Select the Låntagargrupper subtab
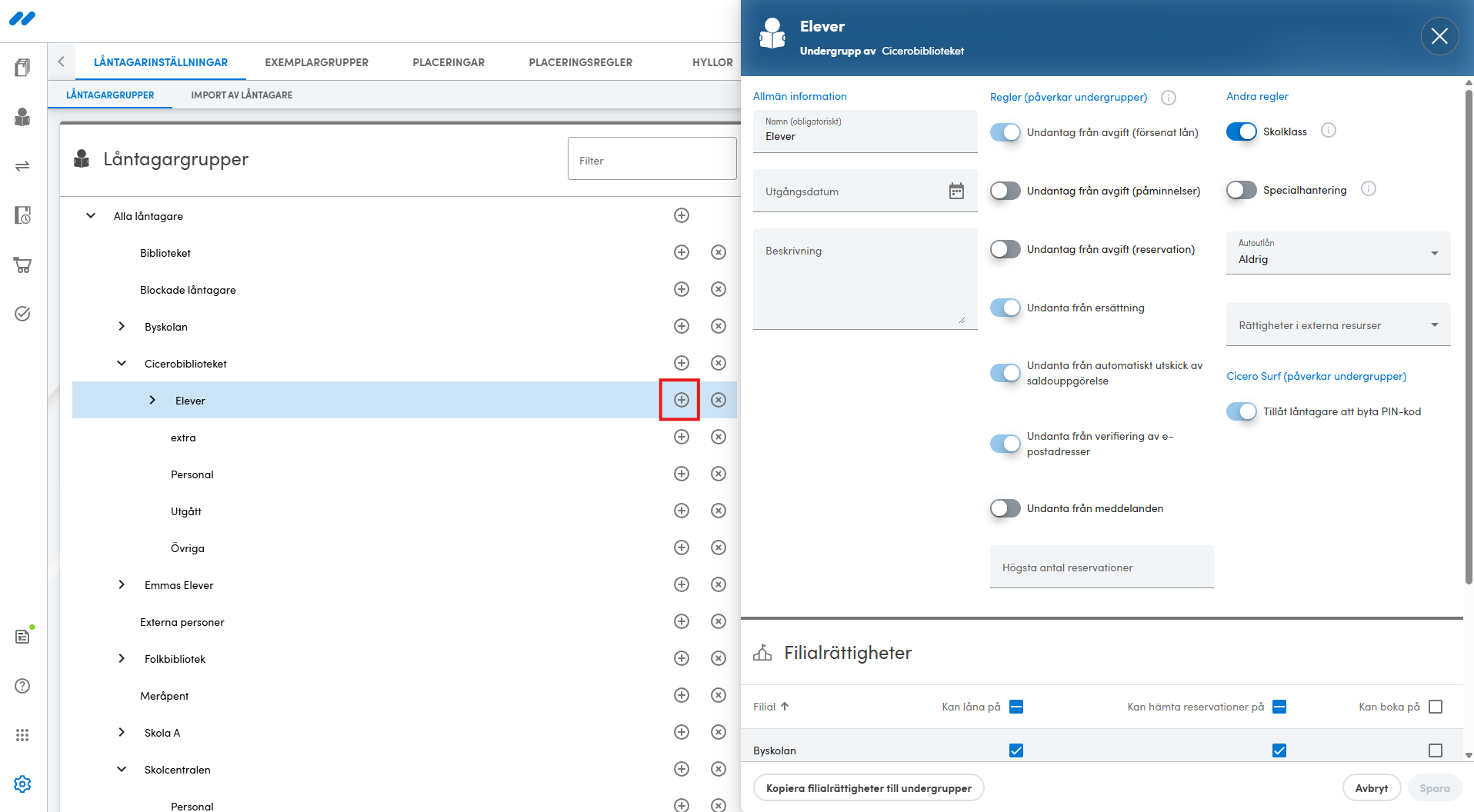Viewport: 1474px width, 812px height. coord(110,95)
